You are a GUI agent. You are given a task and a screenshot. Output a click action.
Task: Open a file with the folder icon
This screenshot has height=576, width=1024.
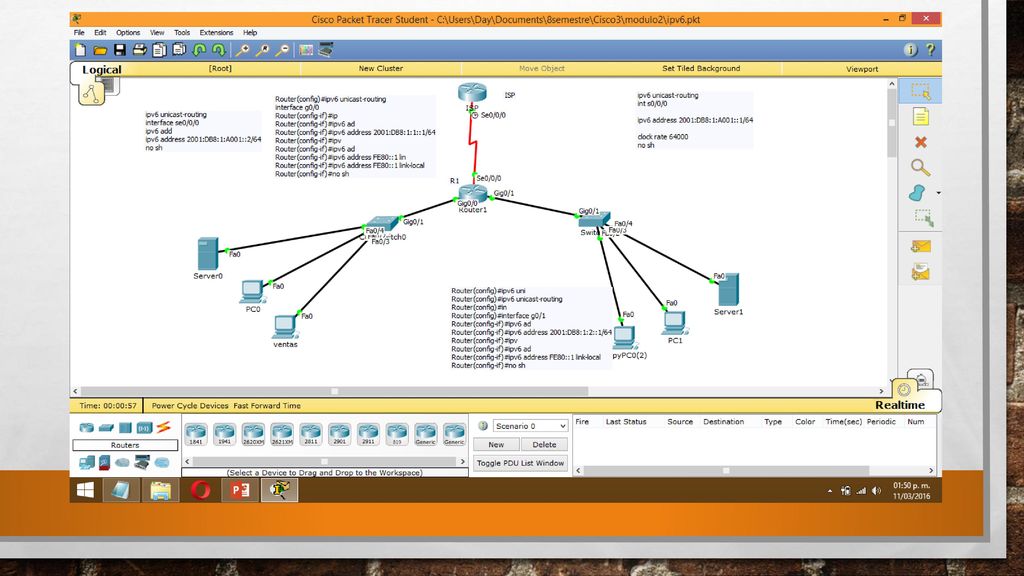(x=100, y=50)
